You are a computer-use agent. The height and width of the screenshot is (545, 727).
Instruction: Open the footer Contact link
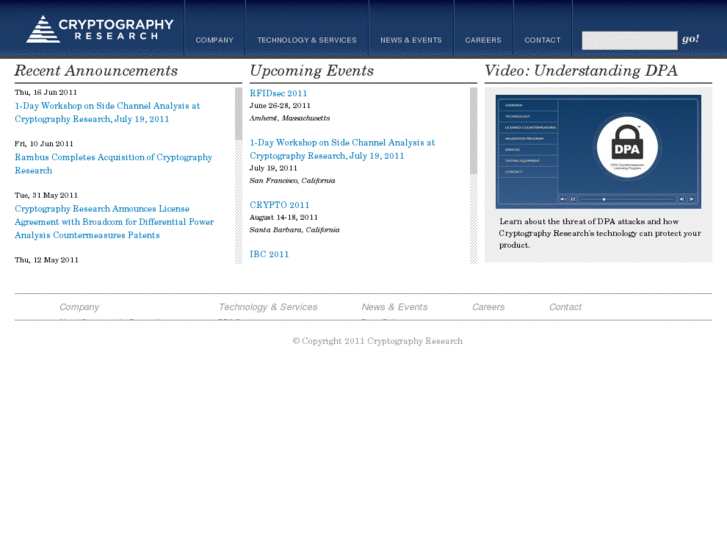pyautogui.click(x=565, y=307)
